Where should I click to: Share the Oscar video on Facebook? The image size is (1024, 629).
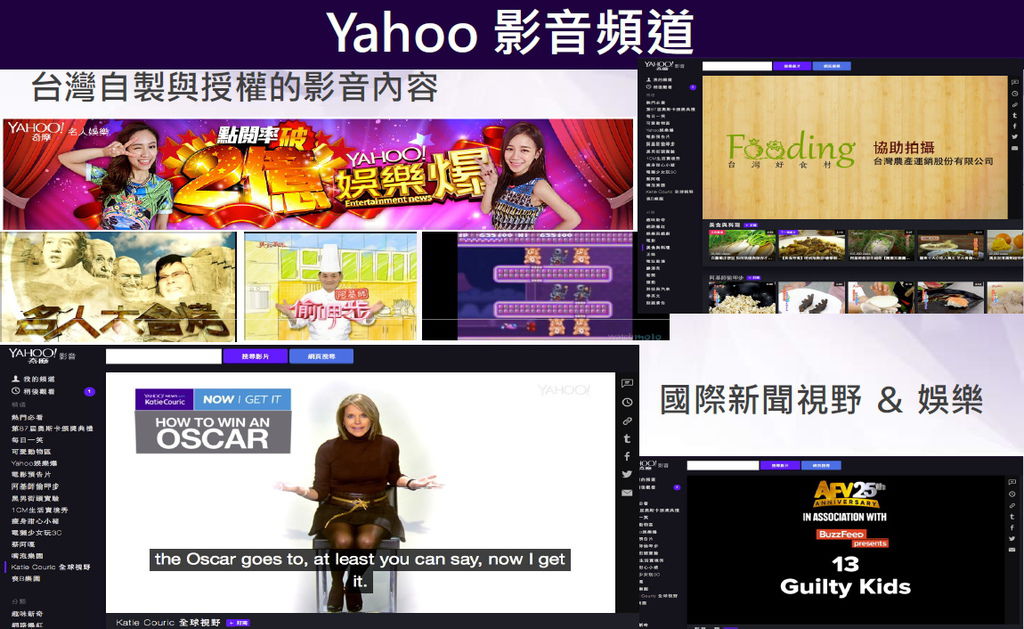[628, 455]
